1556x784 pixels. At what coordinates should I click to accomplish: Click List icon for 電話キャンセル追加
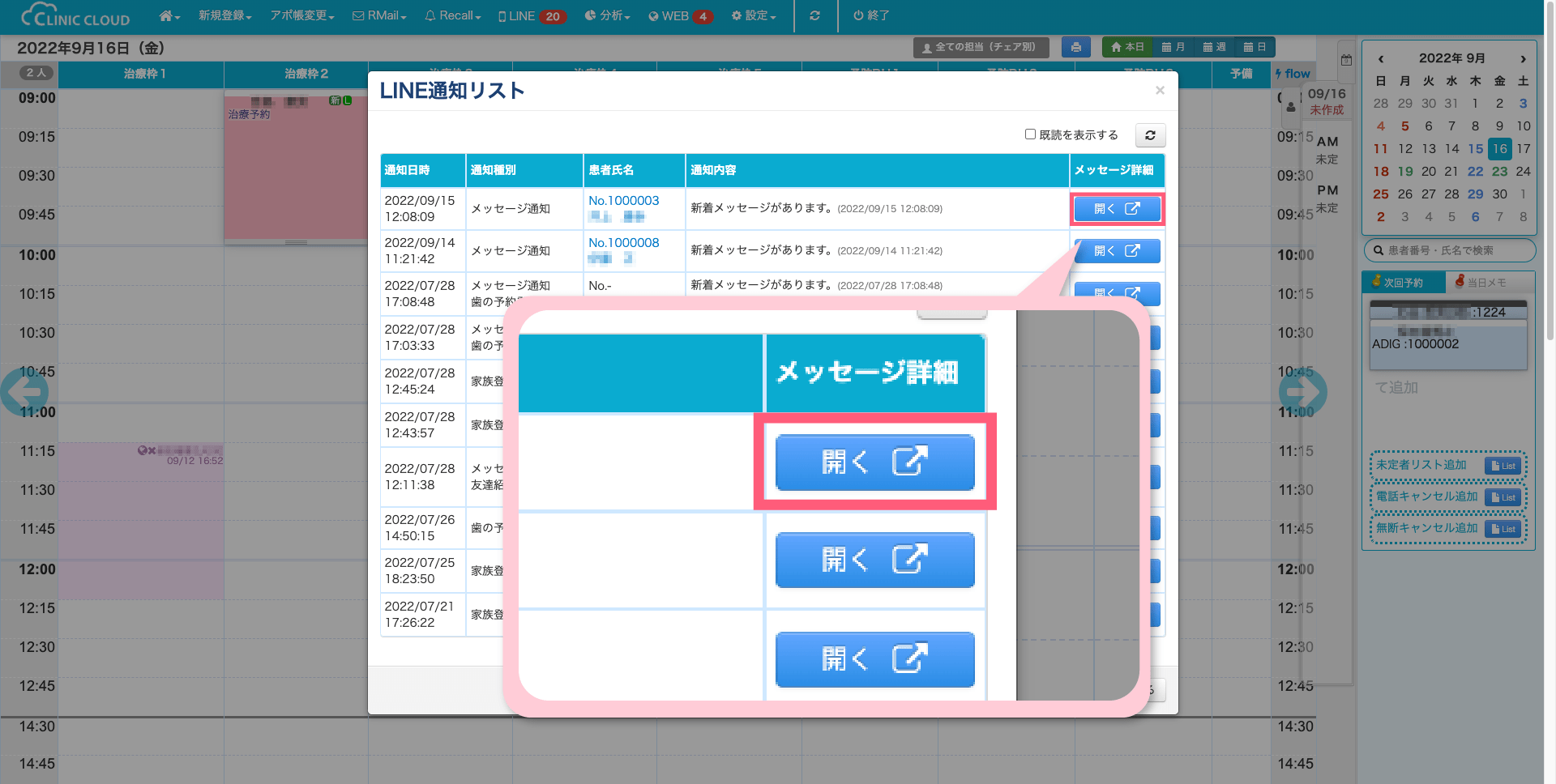(x=1503, y=497)
